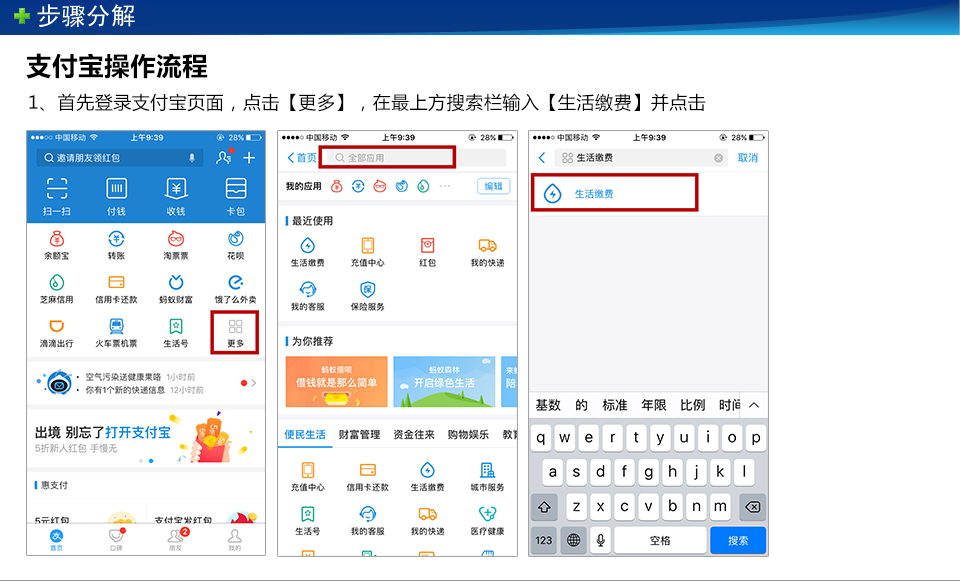This screenshot has width=960, height=581.
Task: Tap the back chevron on the search screen
Action: [x=542, y=157]
